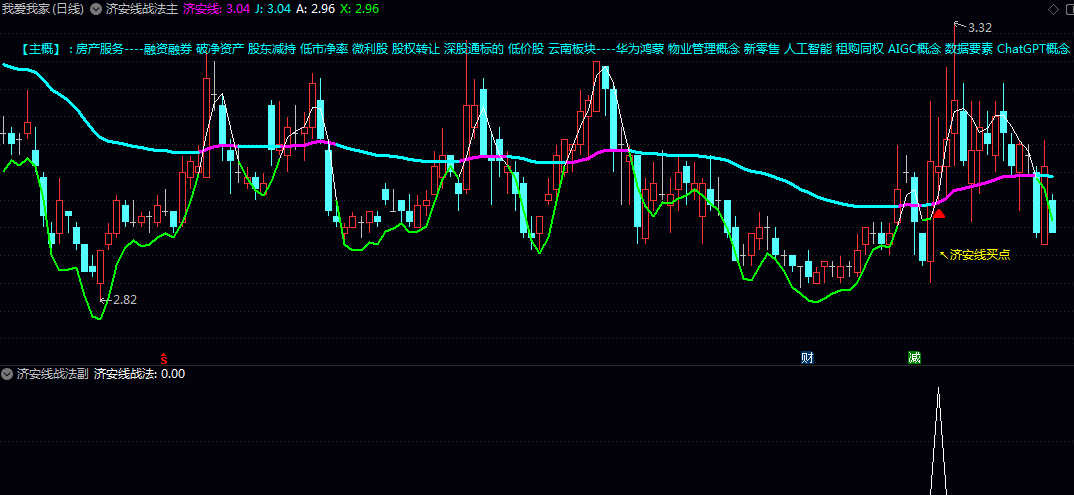Click the 物业管理概念 concept tag

[x=703, y=49]
